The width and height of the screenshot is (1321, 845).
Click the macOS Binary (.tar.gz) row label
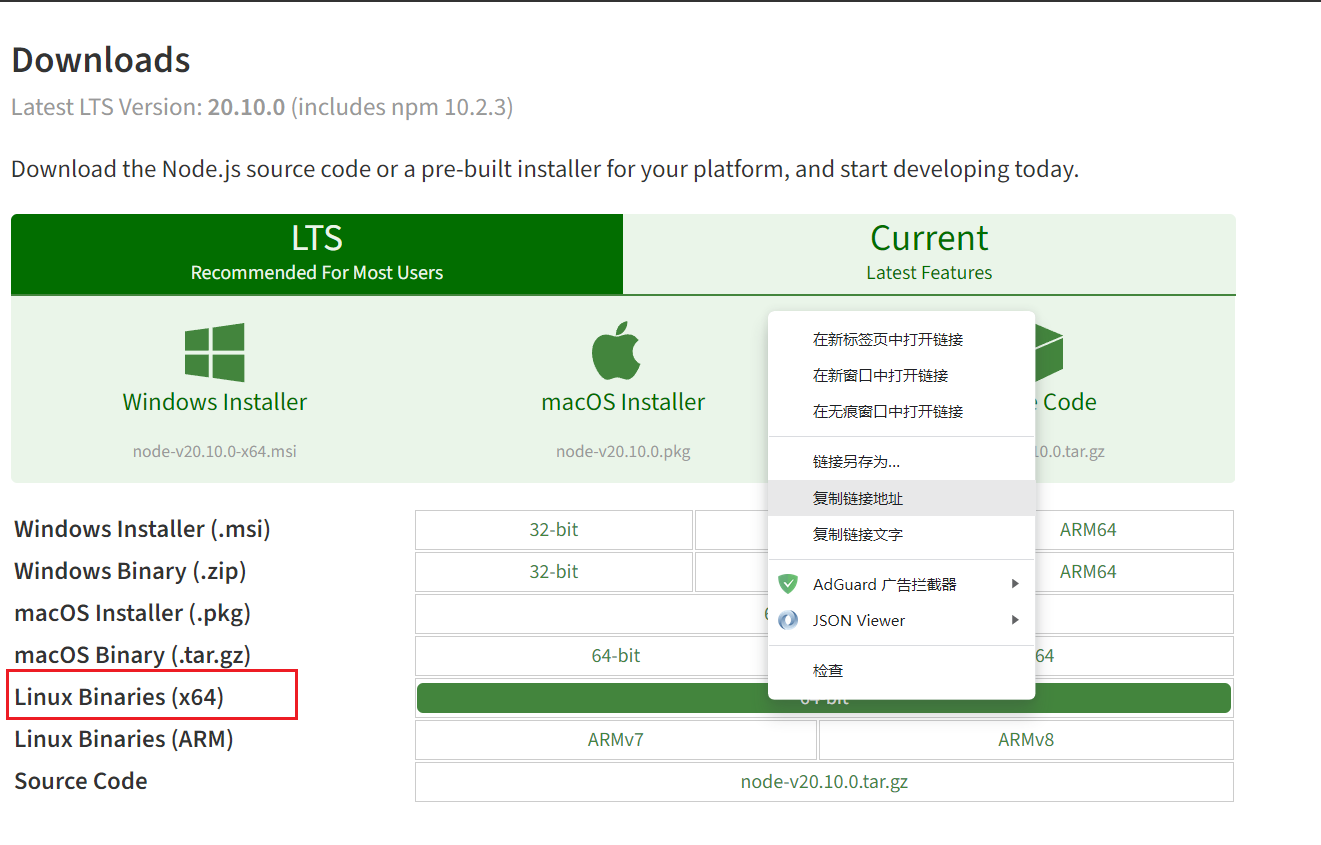(132, 655)
